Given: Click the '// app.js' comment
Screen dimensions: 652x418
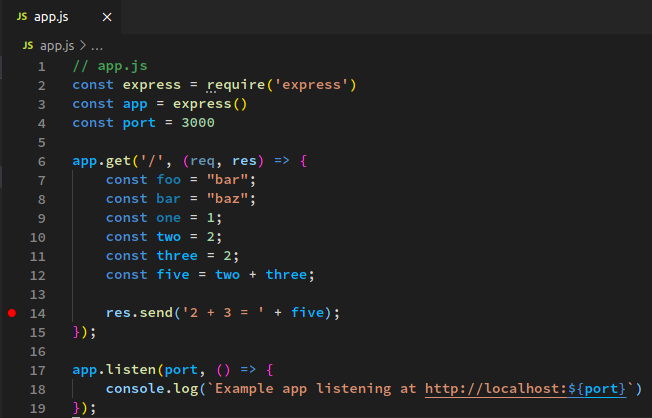Looking at the screenshot, I should point(110,66).
